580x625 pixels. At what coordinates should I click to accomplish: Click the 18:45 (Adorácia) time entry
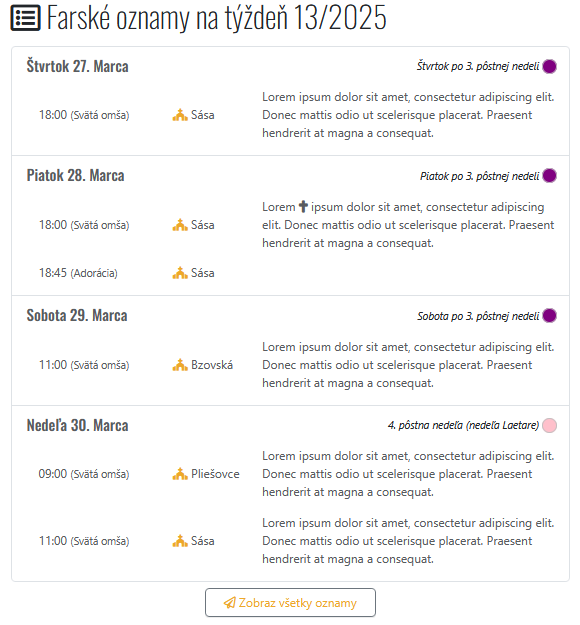[x=78, y=273]
